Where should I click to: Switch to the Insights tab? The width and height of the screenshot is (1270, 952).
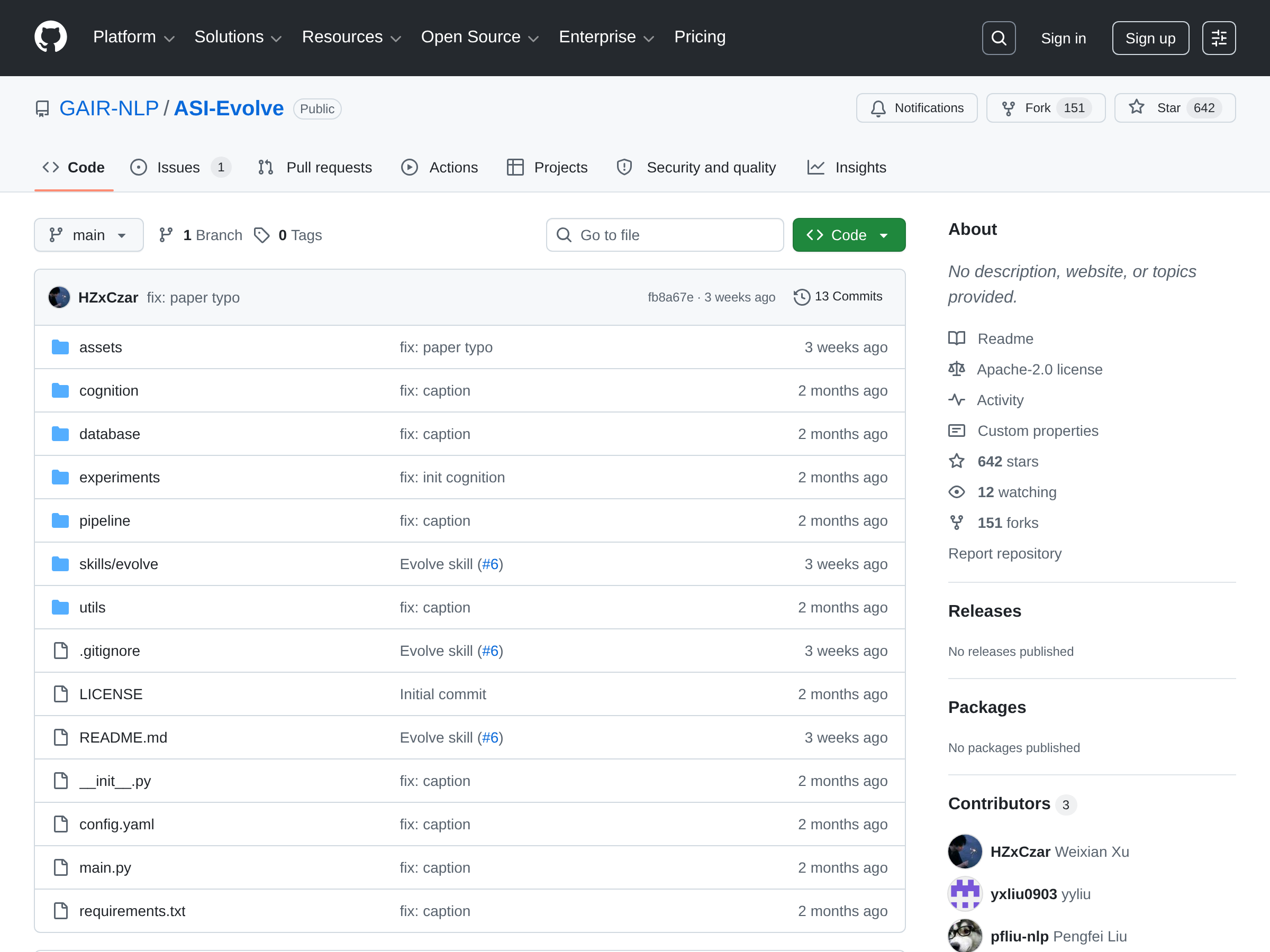(847, 168)
